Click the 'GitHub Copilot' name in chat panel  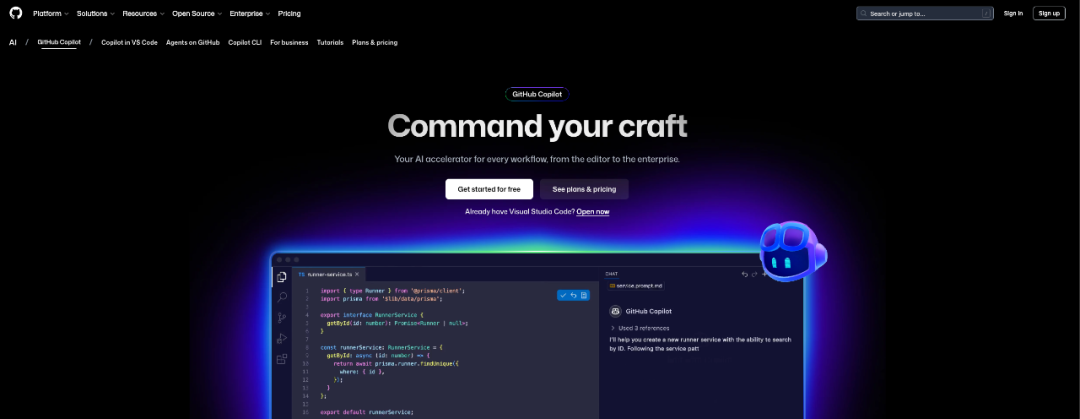pos(647,311)
